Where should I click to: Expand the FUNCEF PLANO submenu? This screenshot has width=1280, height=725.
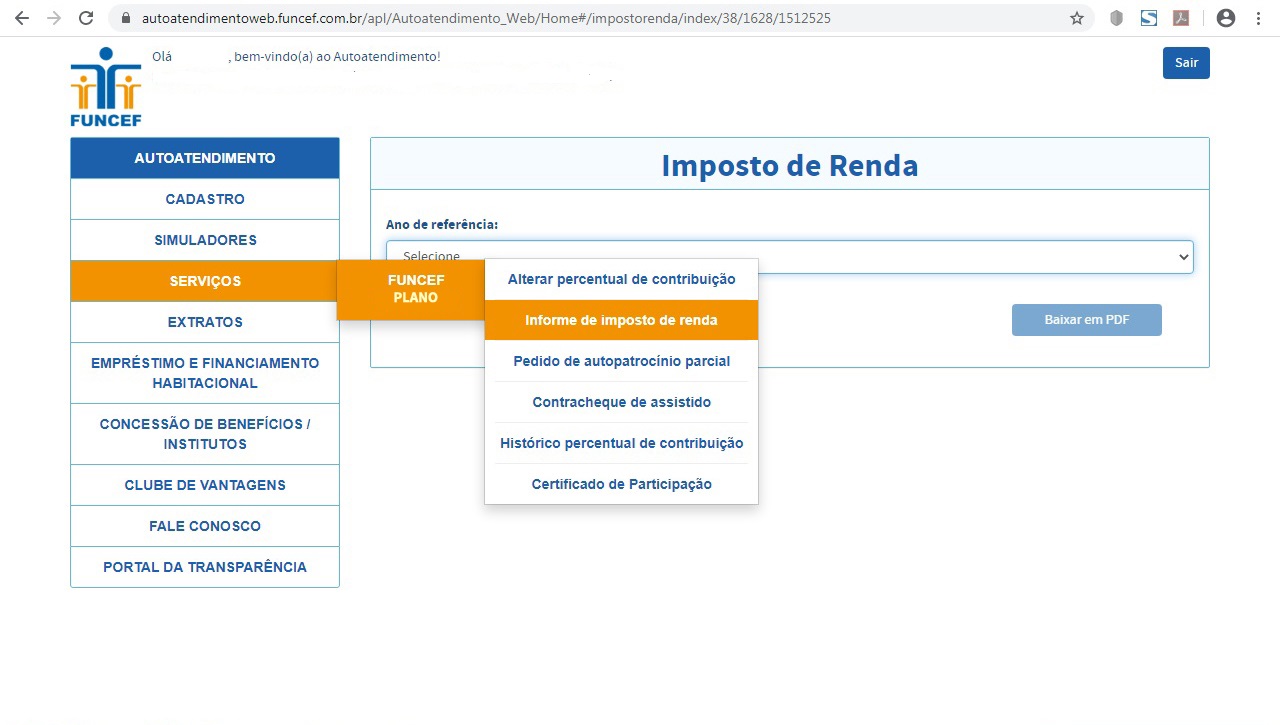click(x=415, y=289)
